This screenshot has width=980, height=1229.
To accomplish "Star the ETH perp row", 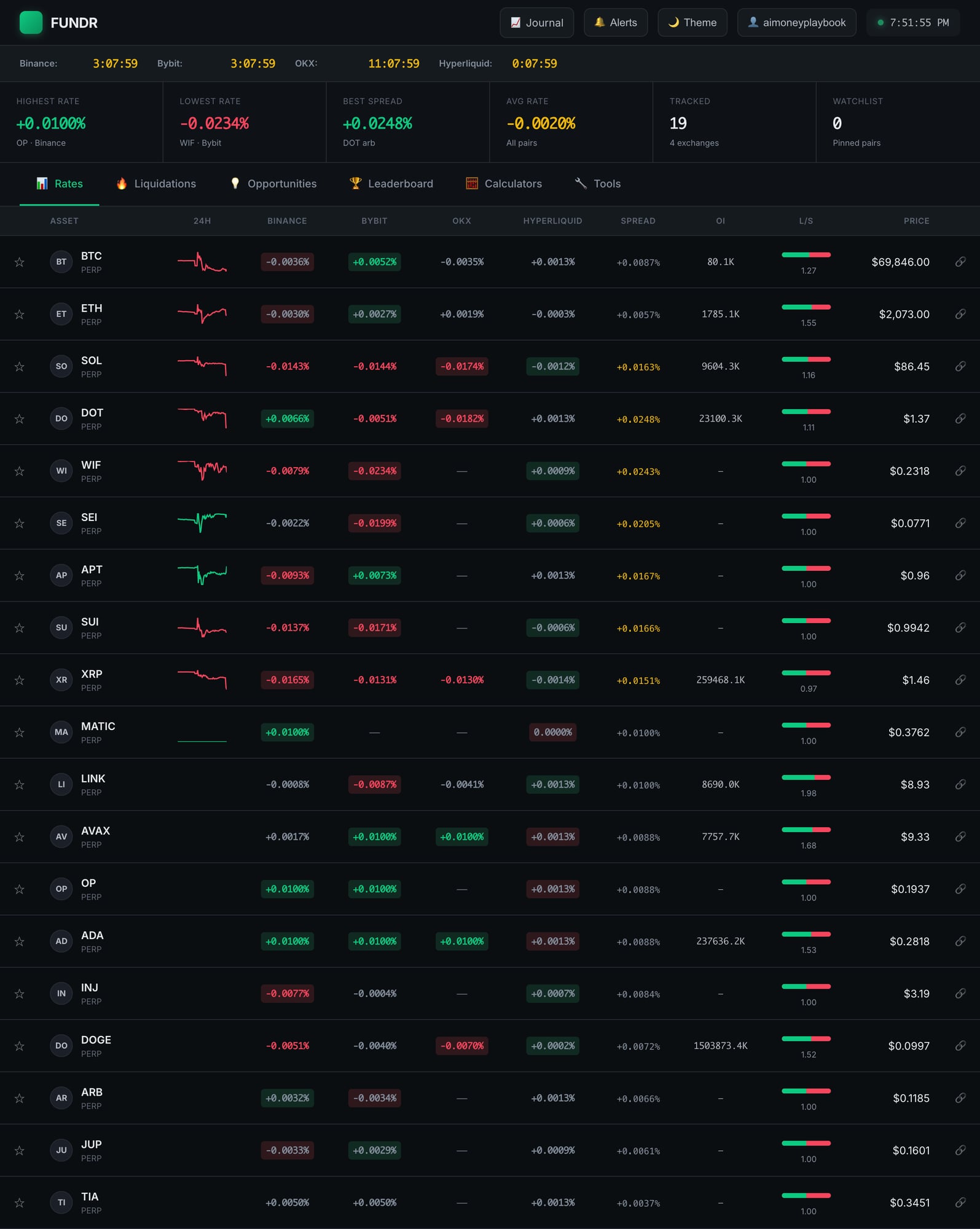I will coord(20,315).
